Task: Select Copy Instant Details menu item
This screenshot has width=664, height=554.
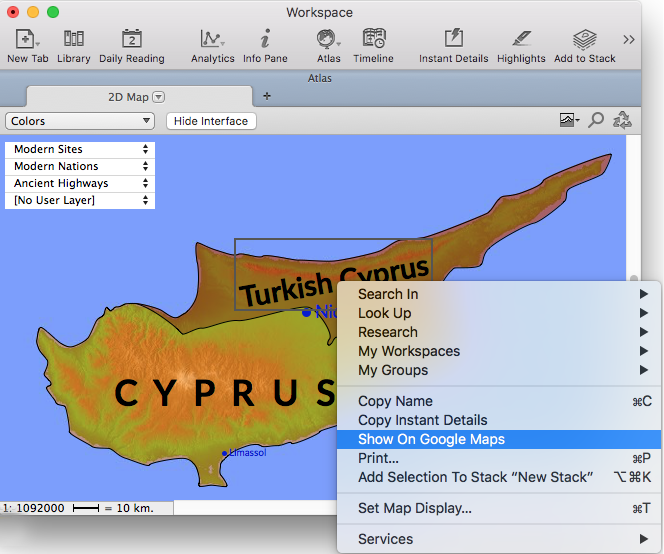Action: [x=422, y=420]
